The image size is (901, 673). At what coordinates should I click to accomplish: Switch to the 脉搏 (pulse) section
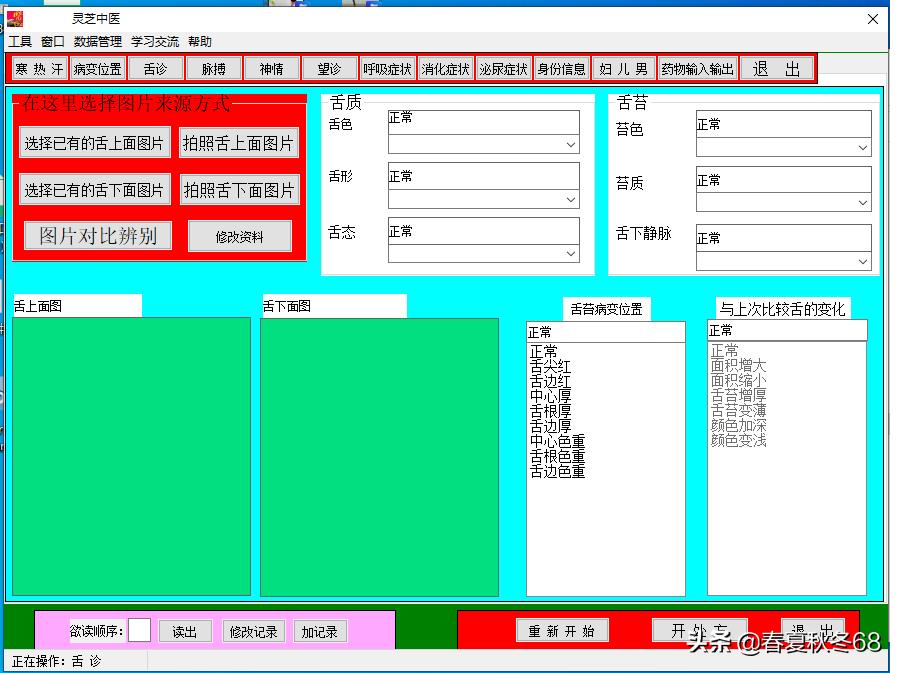213,67
